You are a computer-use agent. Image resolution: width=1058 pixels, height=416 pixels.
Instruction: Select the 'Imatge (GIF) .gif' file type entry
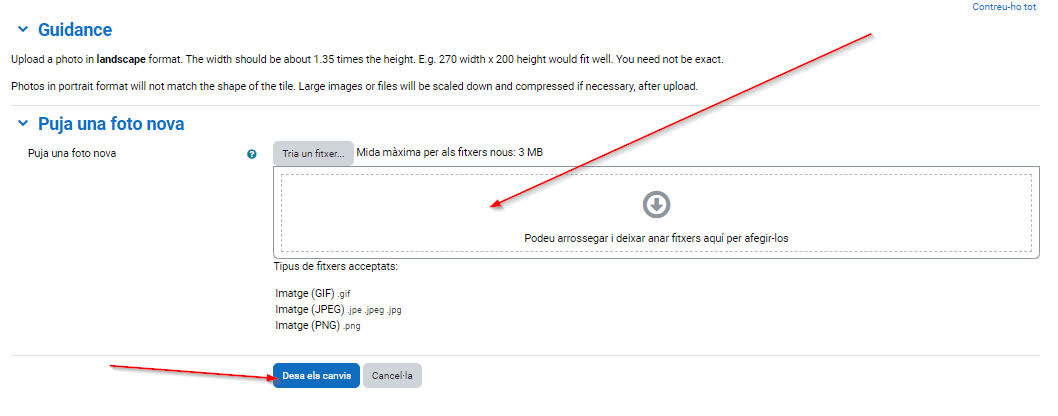313,294
